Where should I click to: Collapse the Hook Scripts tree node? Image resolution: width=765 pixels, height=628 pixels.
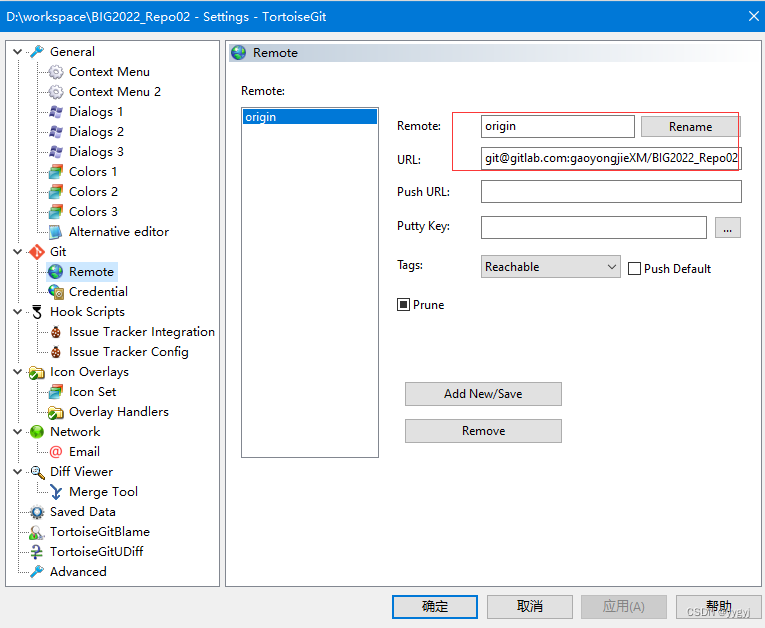click(18, 312)
